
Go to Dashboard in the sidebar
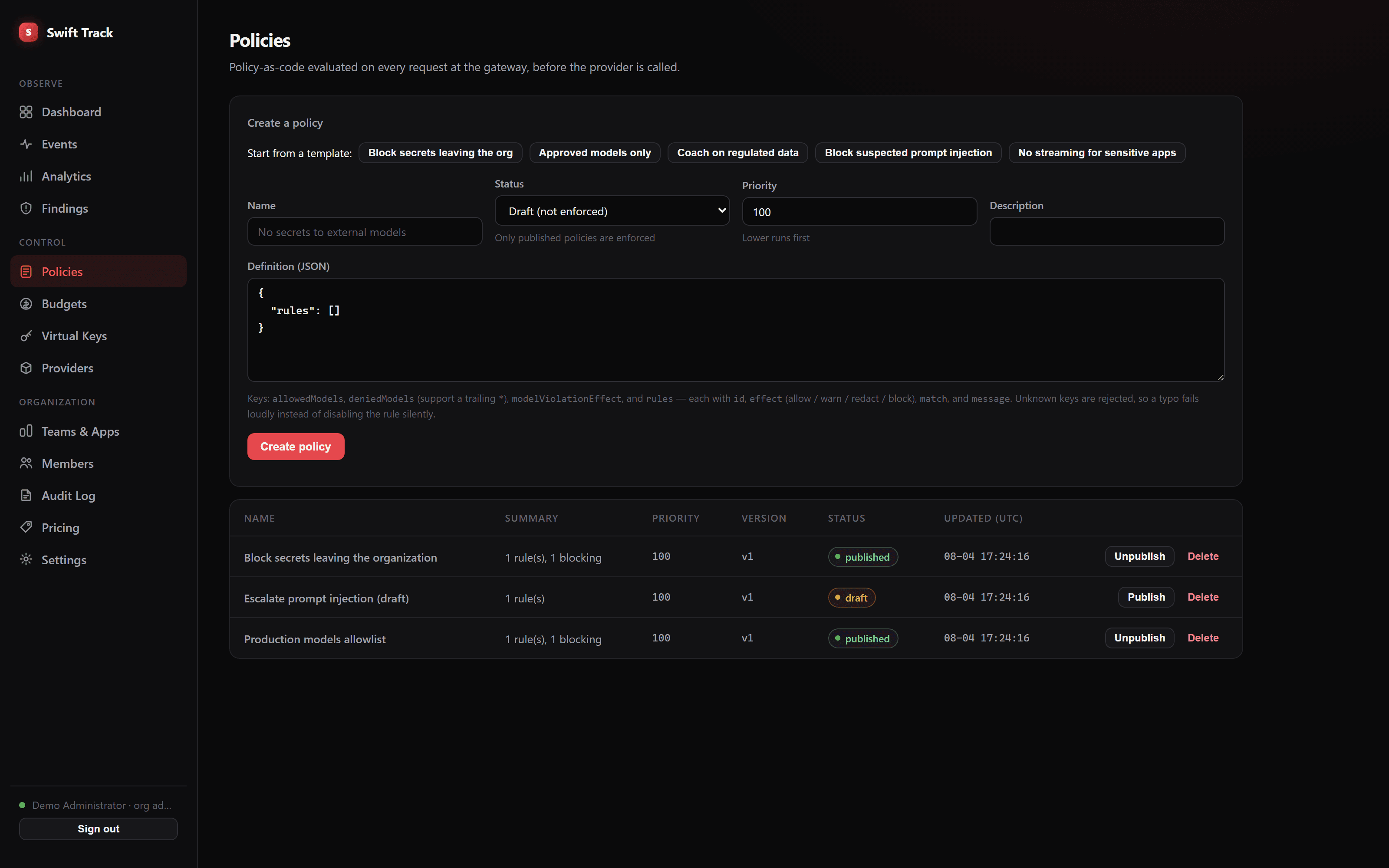pos(98,112)
